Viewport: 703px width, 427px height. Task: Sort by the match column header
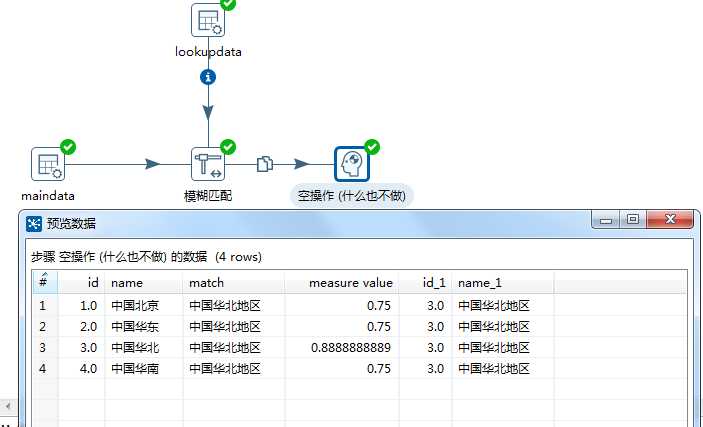click(234, 283)
